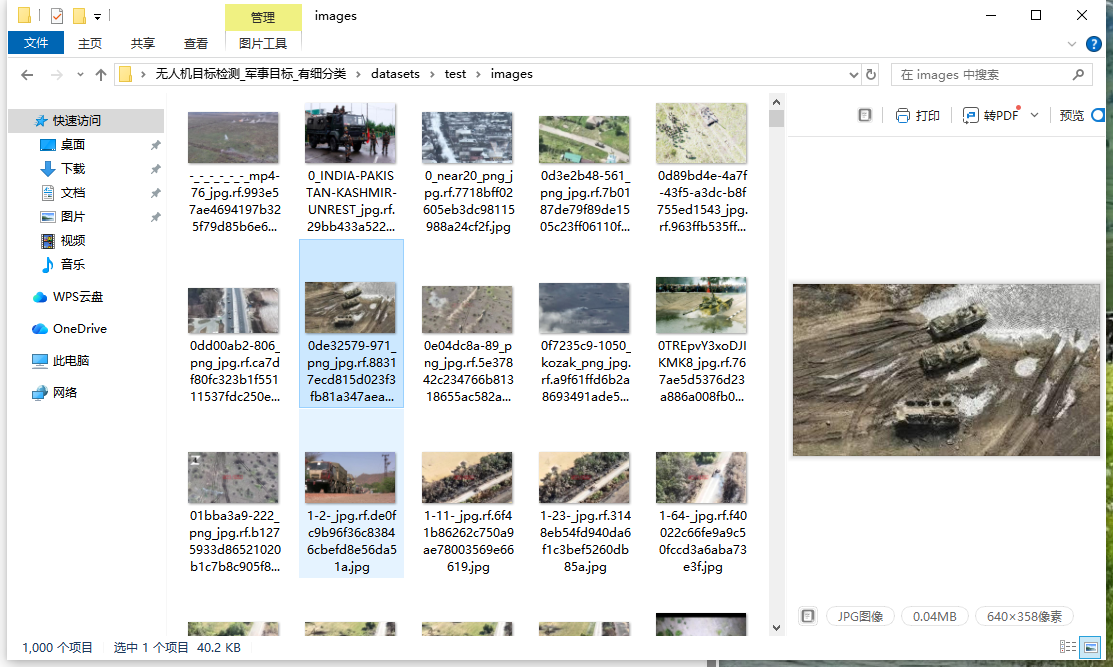Expand the chevron after test breadcrumb

click(478, 74)
